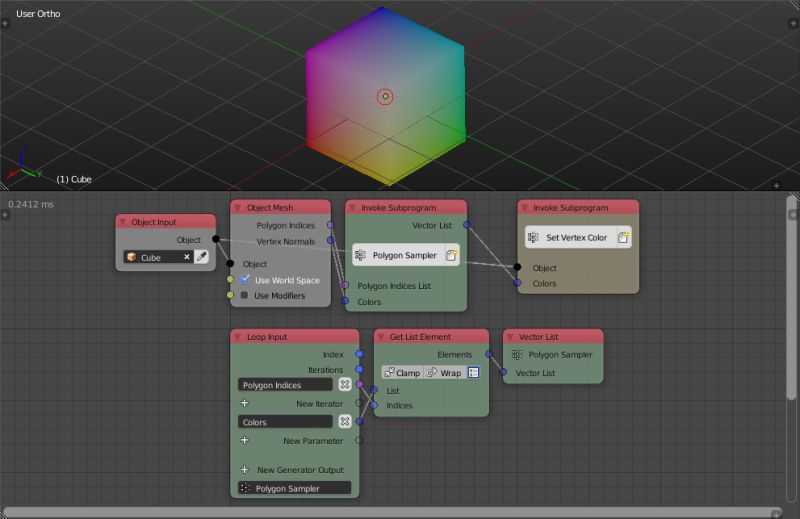Viewport: 800px width, 519px height.
Task: Click the node editor horizontal scrollbar
Action: (x=392, y=513)
